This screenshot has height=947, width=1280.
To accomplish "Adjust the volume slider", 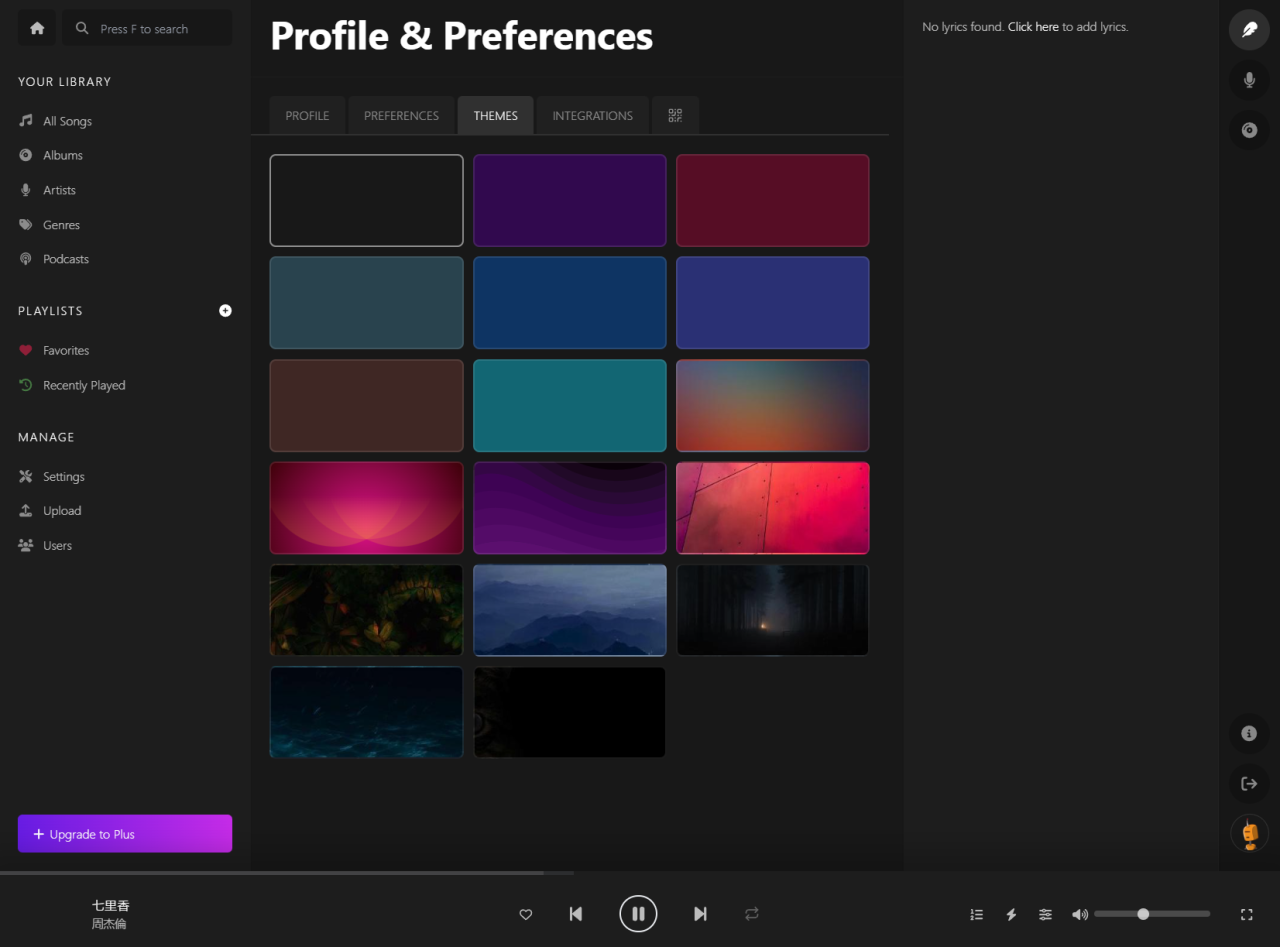I will [x=1151, y=914].
